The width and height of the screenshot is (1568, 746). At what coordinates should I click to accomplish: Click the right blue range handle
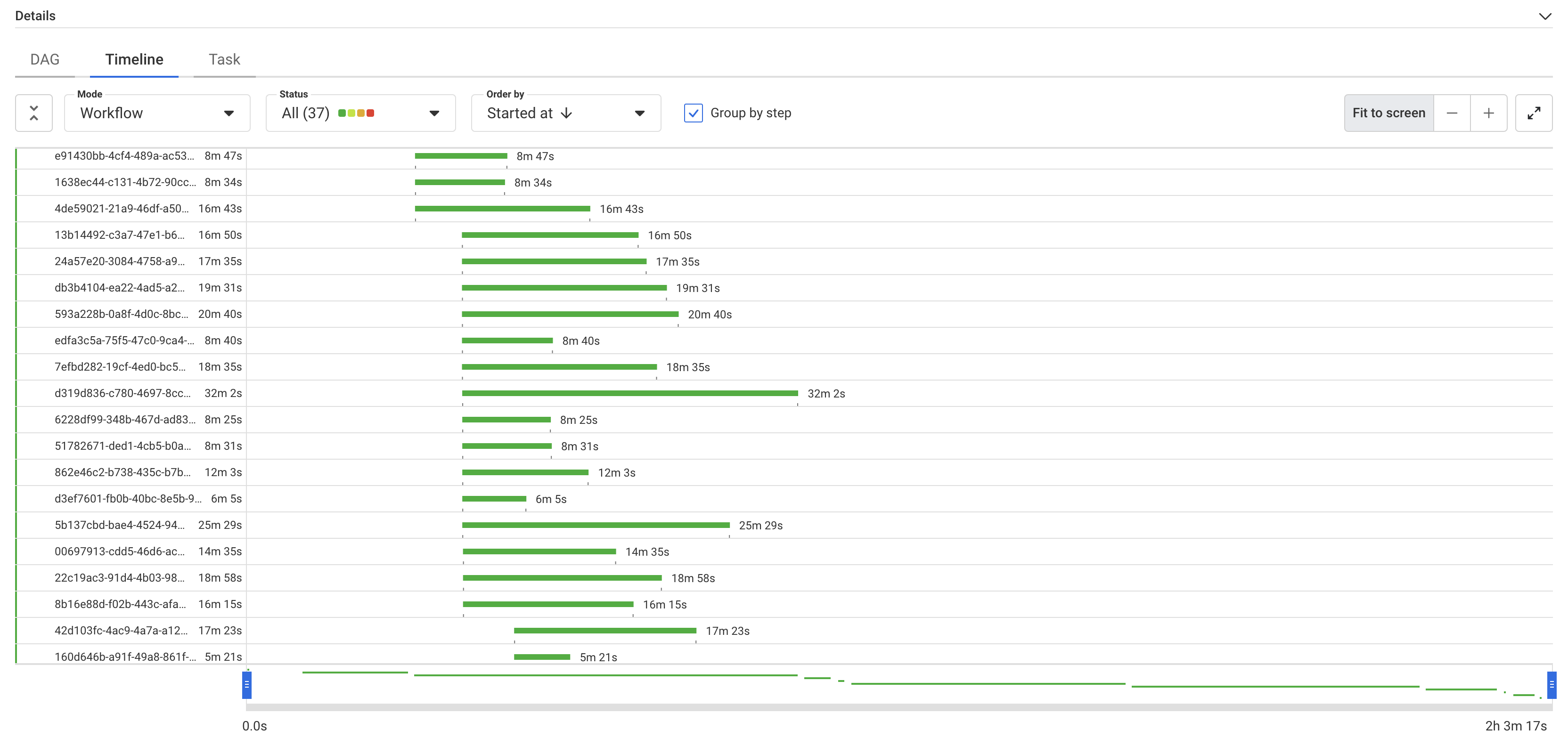(1552, 685)
